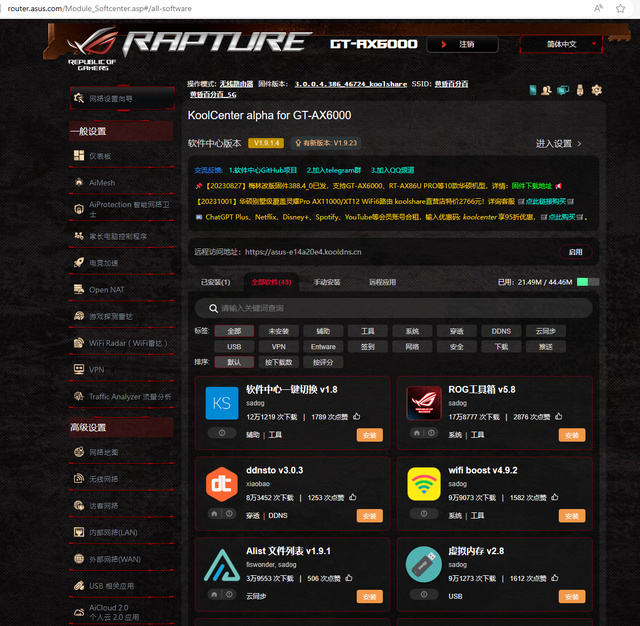
Task: Favorite this page with star icon
Action: coord(620,9)
